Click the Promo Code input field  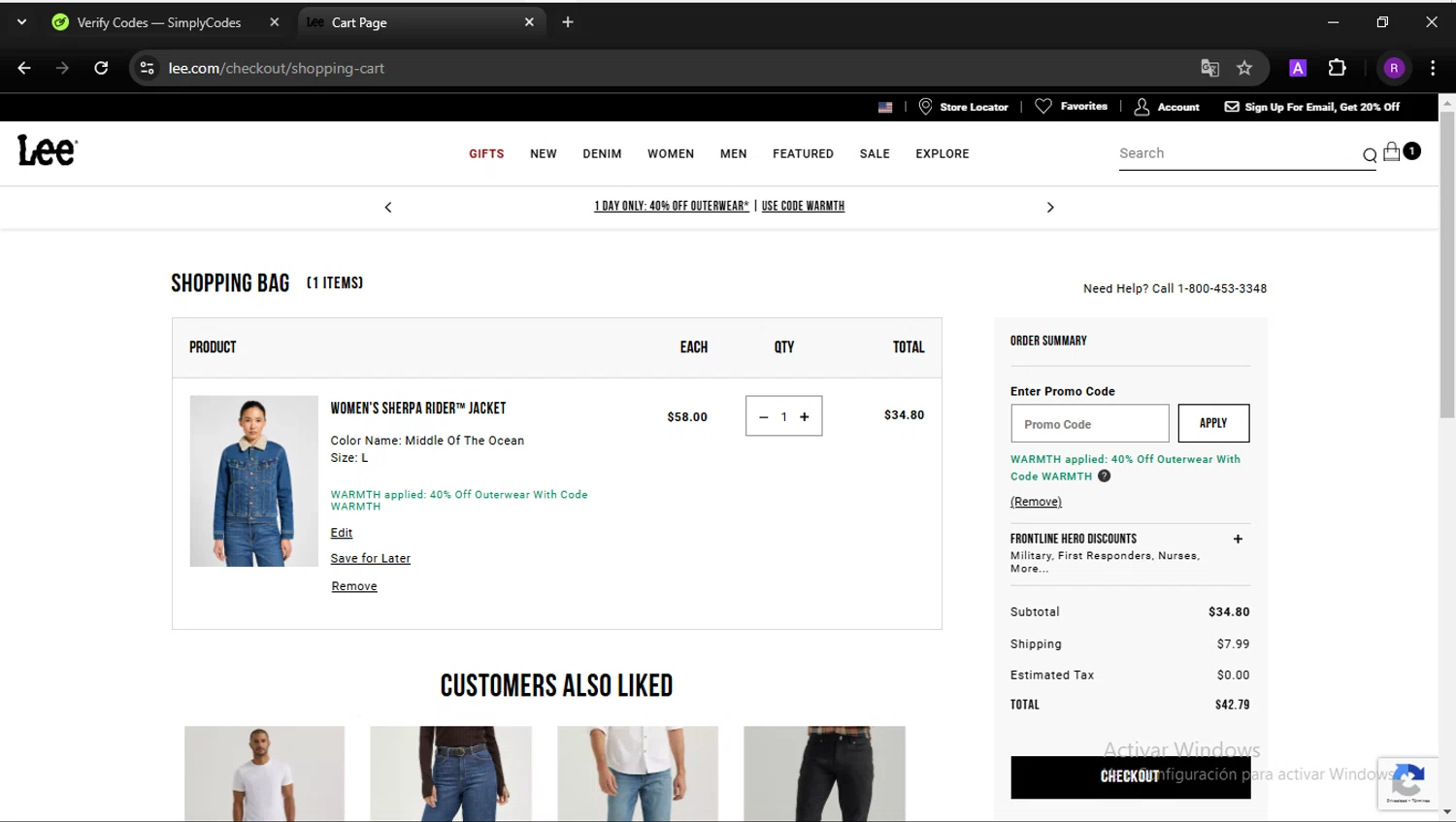[x=1090, y=424]
